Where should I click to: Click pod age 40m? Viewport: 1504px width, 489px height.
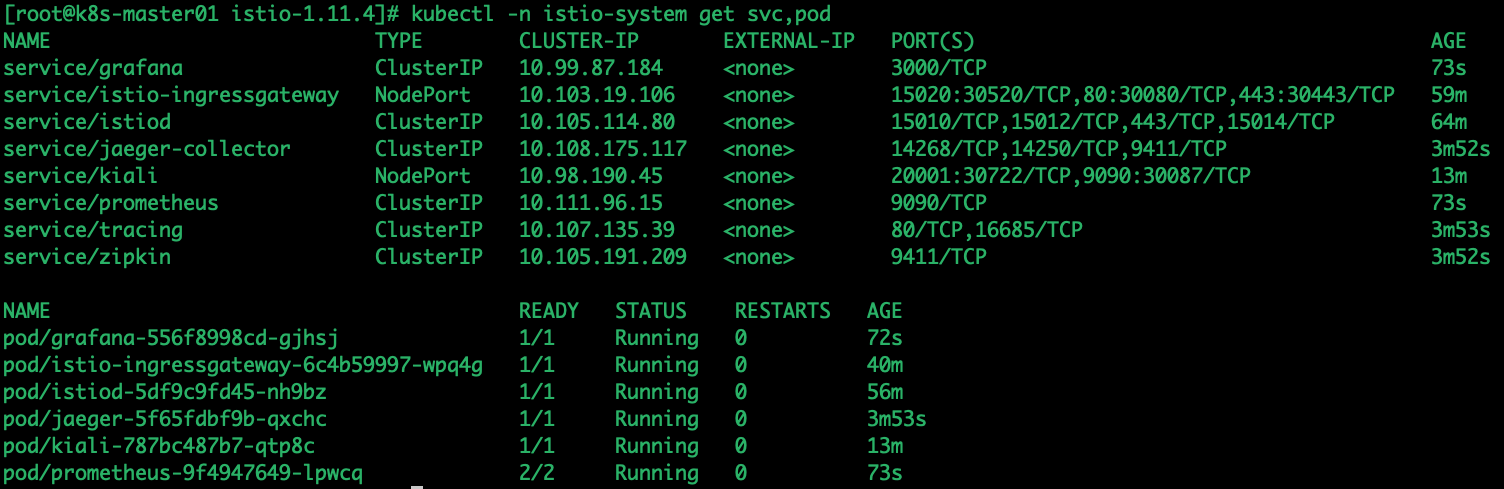(x=885, y=365)
